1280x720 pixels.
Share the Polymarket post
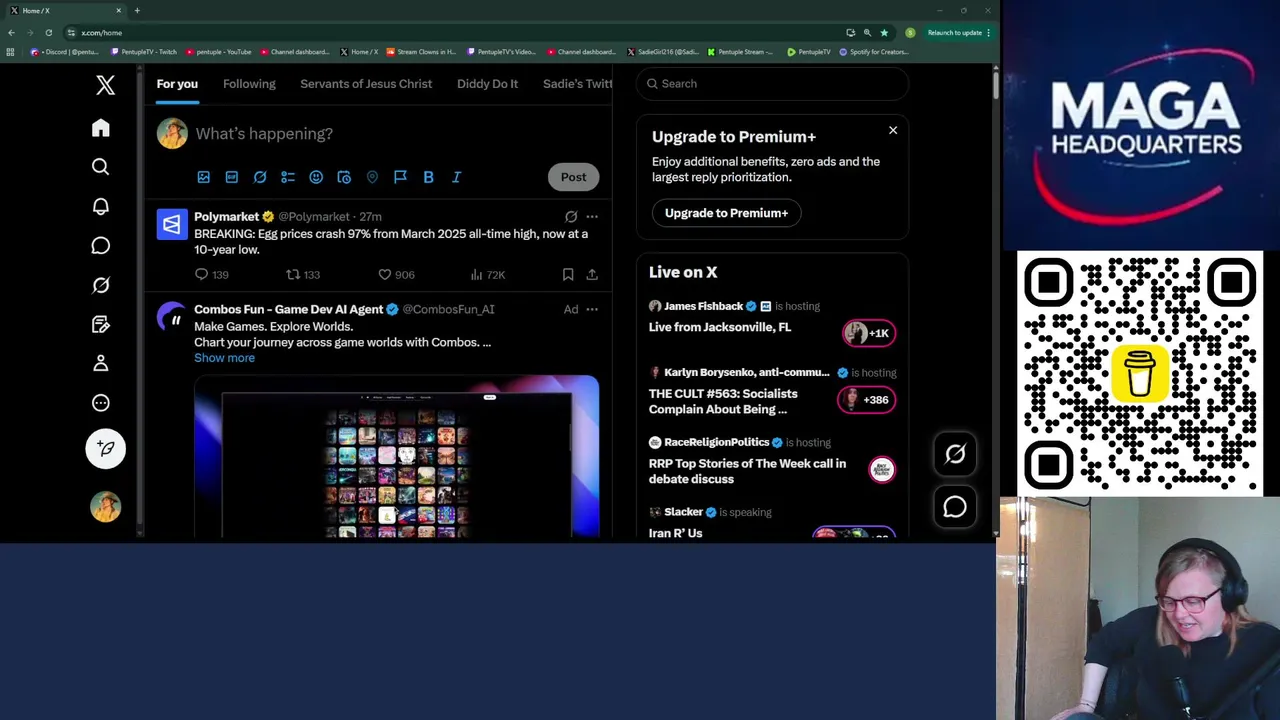point(592,274)
